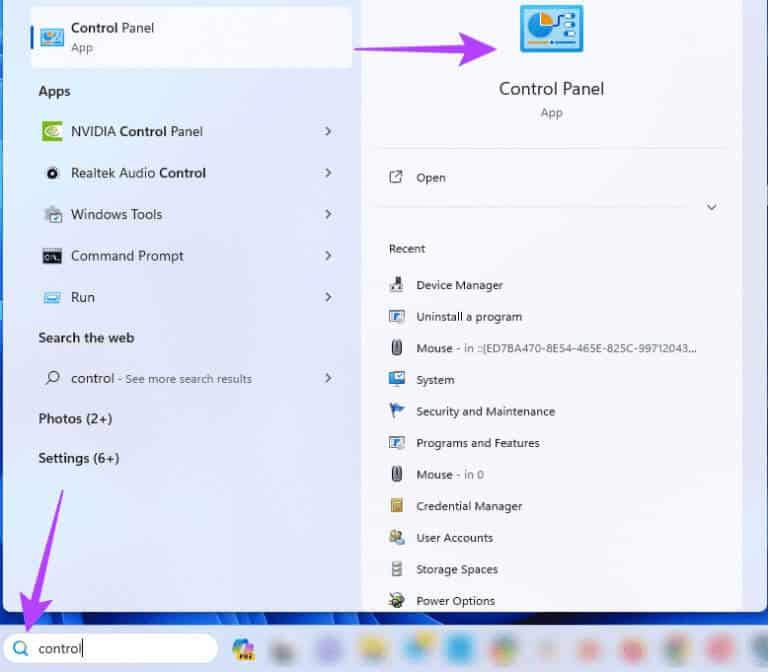768x672 pixels.
Task: Click the taskbar search magnifier icon
Action: pyautogui.click(x=21, y=648)
